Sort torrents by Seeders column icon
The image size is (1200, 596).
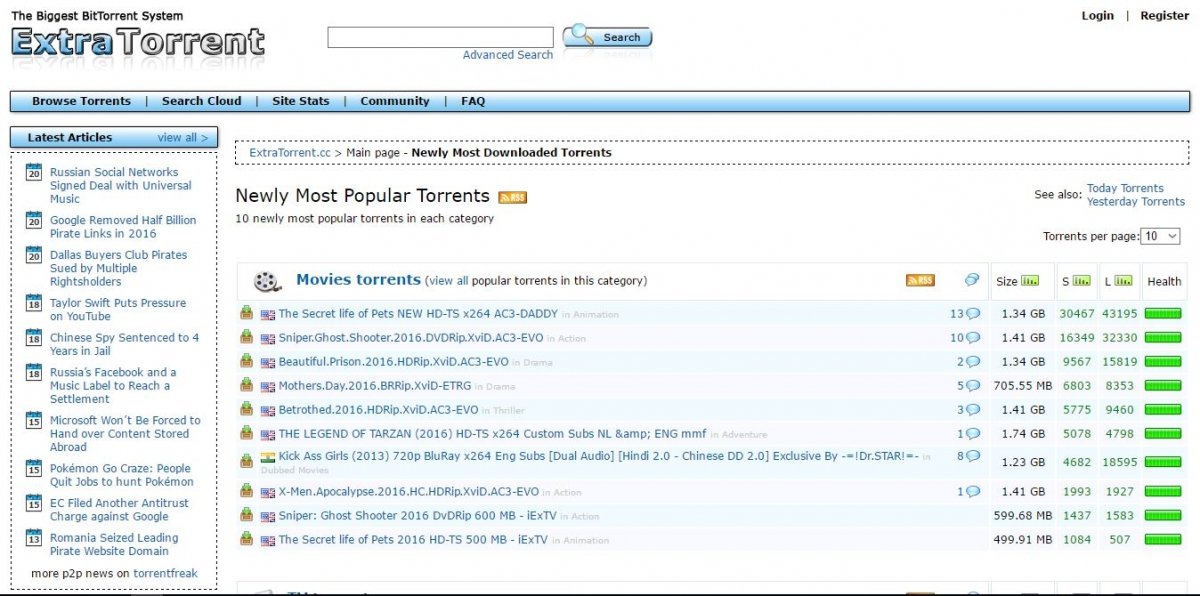[x=1082, y=281]
